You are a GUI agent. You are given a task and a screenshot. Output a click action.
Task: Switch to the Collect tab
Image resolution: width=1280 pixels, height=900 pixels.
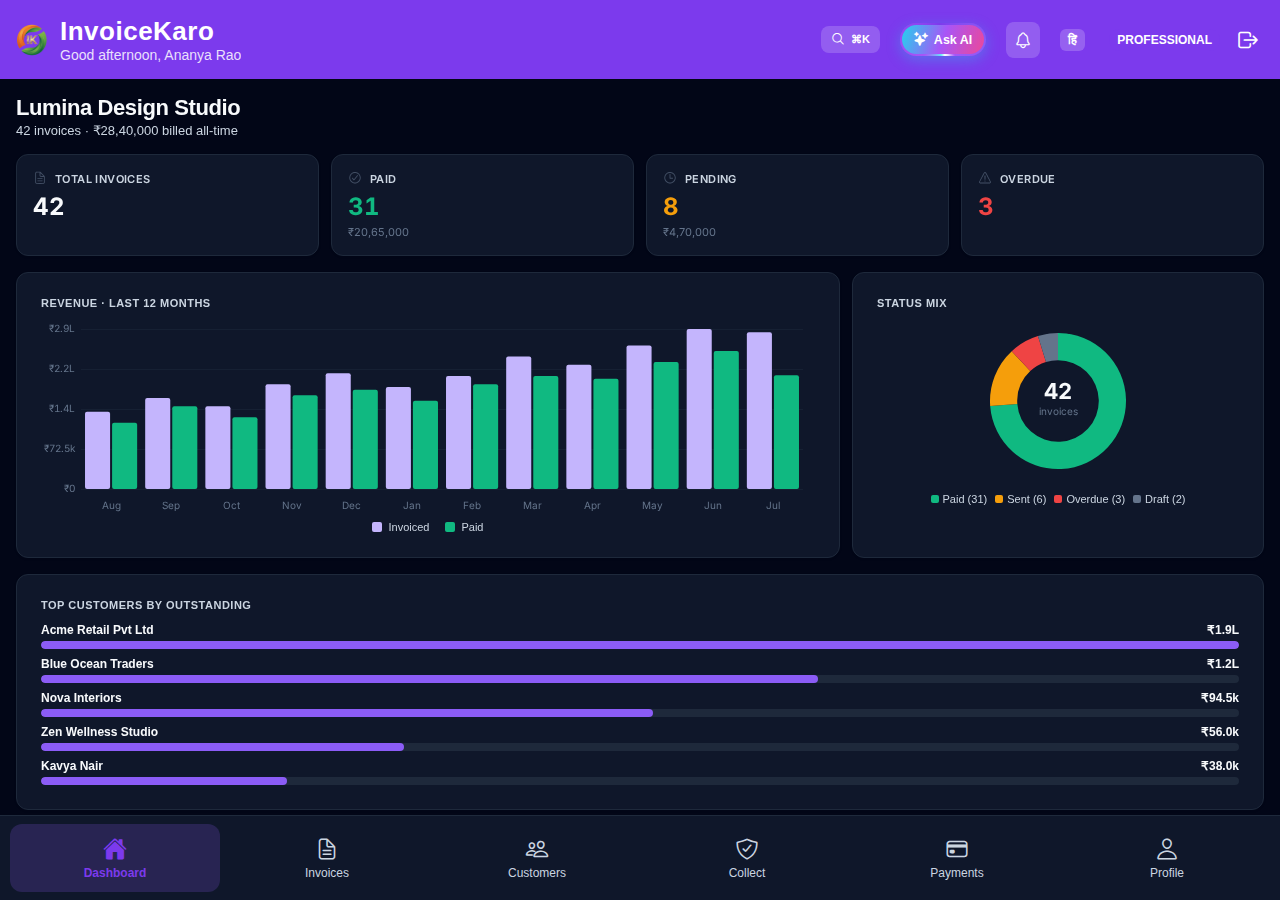(x=747, y=858)
